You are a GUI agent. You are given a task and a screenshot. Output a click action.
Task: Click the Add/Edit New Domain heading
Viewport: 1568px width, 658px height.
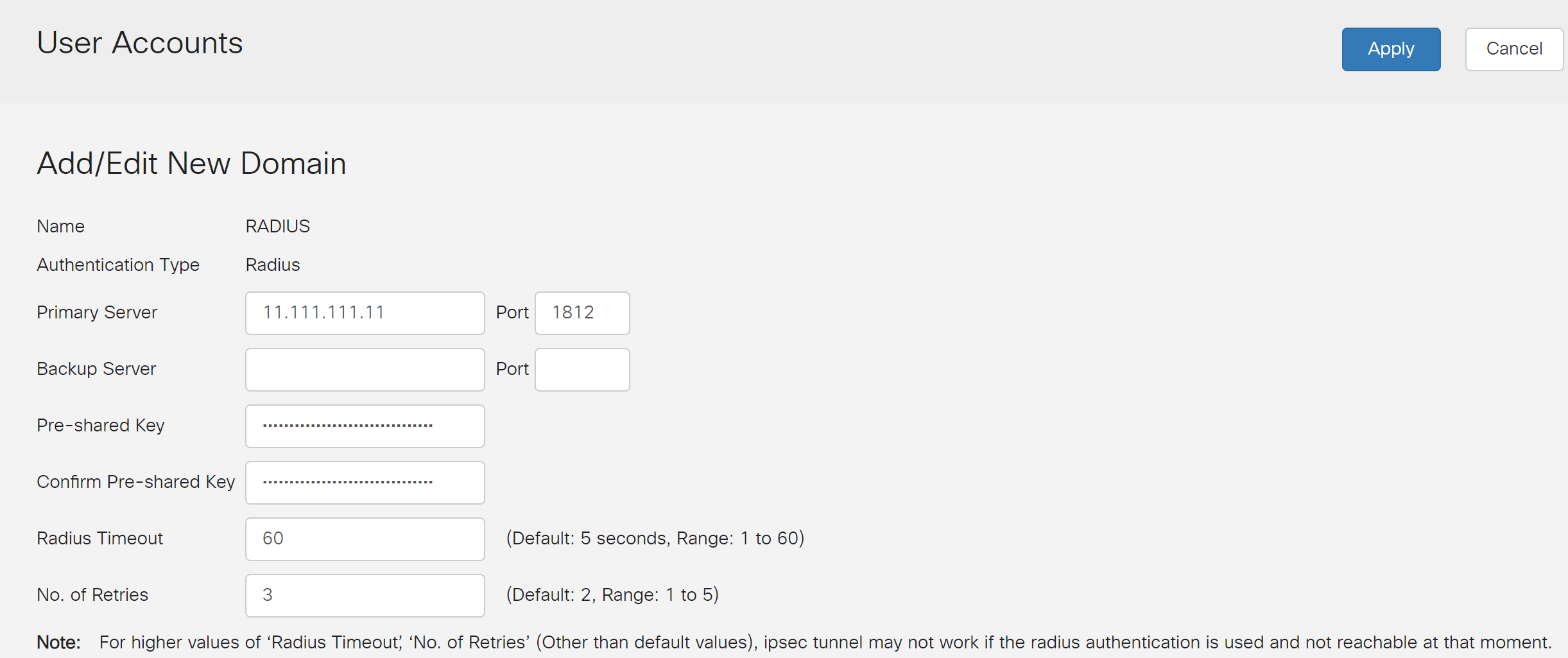tap(191, 164)
